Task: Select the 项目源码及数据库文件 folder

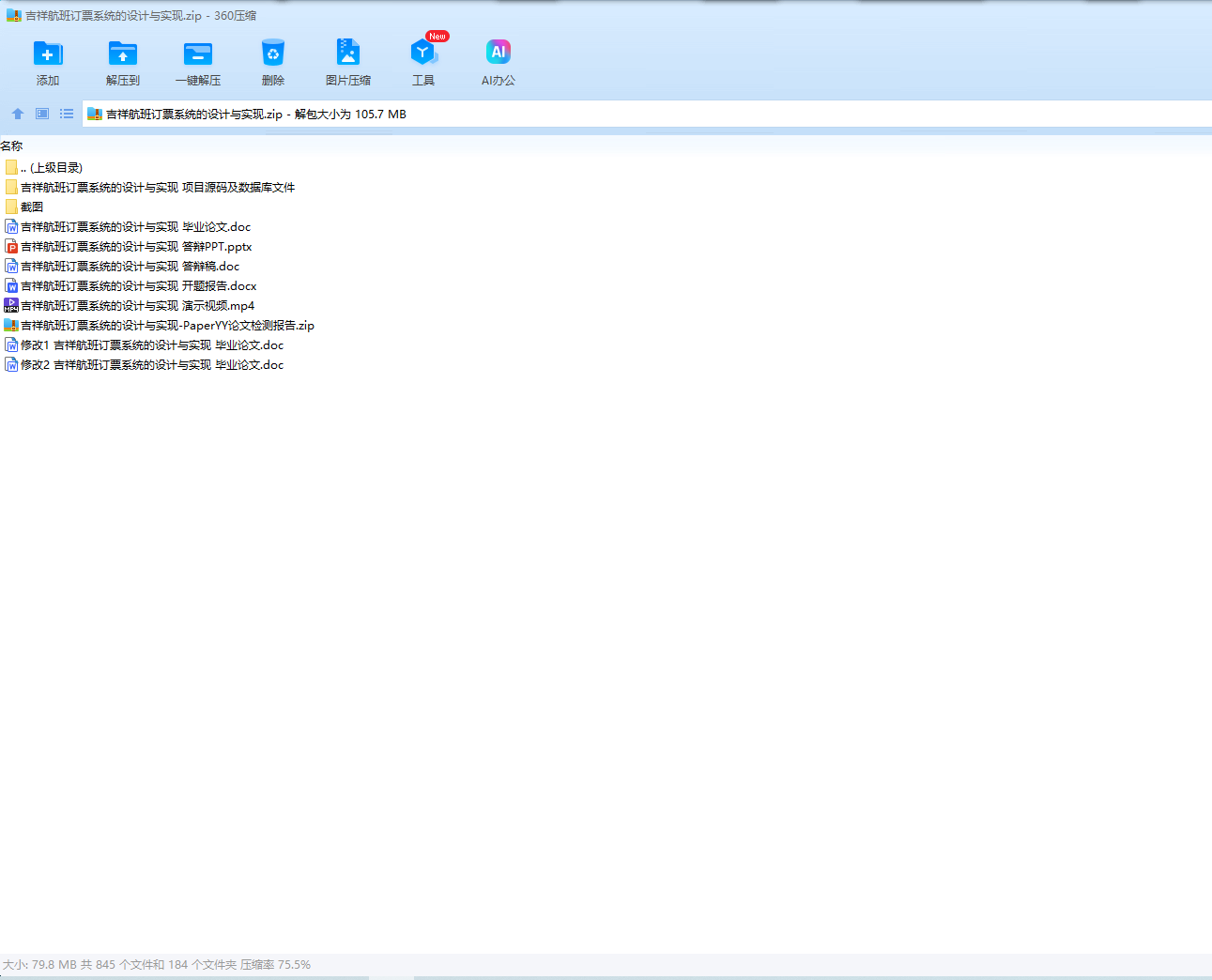Action: 149,187
